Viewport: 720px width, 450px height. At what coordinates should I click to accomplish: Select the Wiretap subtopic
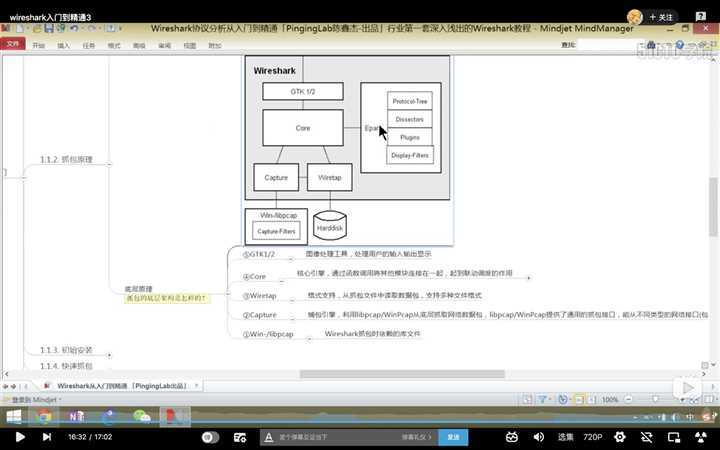click(260, 296)
